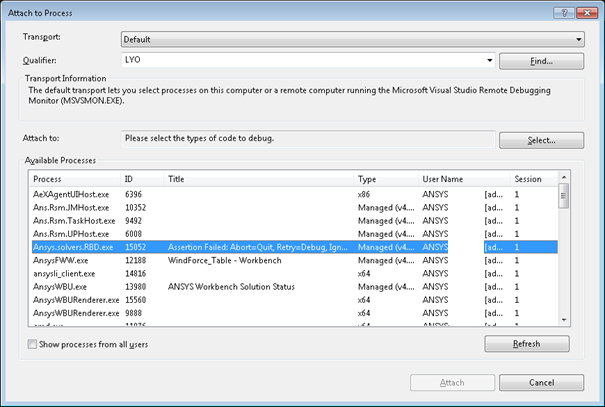Select AnsysWBURenderer.exe with ID 9888
The height and width of the screenshot is (407, 605).
pyautogui.click(x=294, y=313)
